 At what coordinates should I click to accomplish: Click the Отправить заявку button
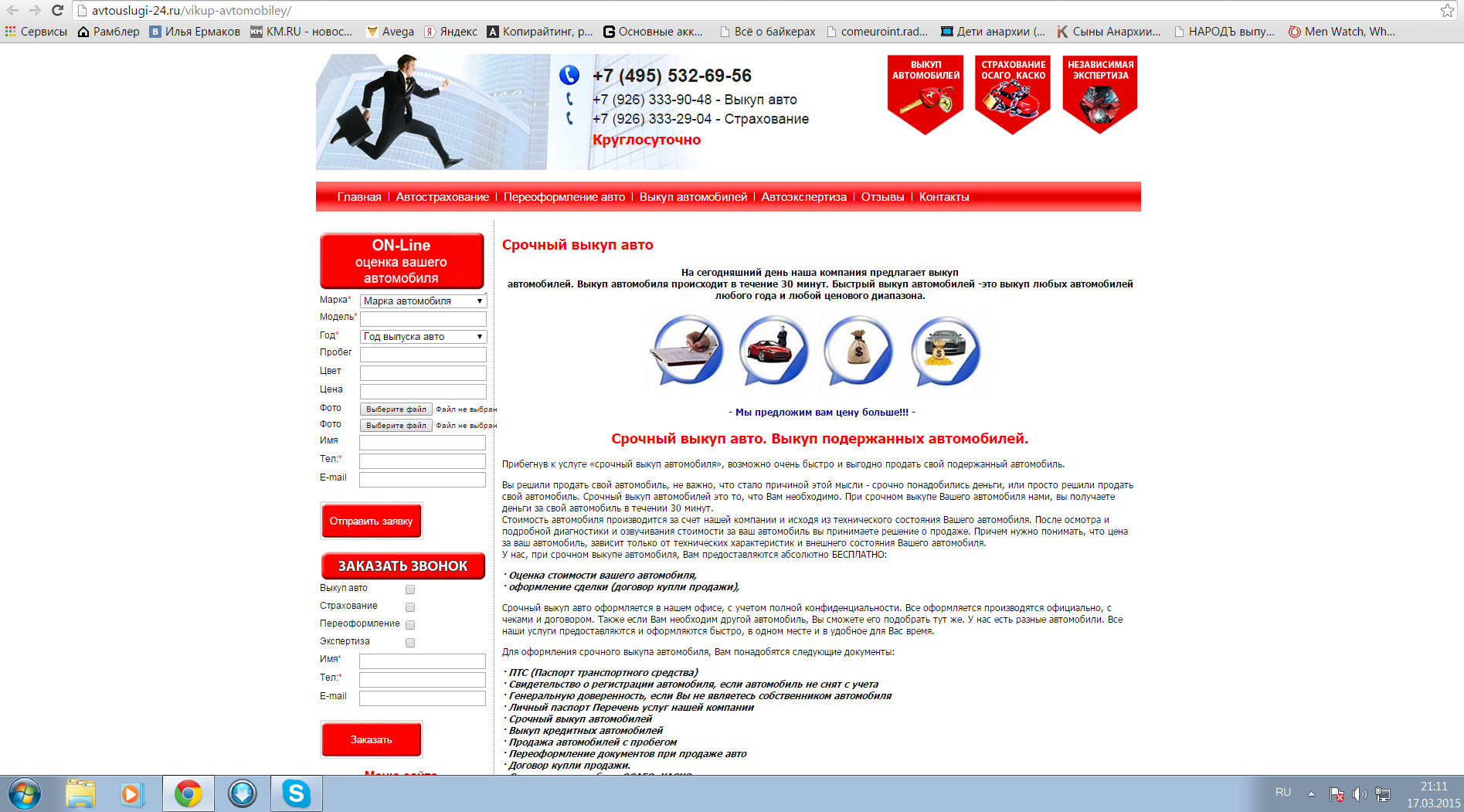click(x=372, y=521)
